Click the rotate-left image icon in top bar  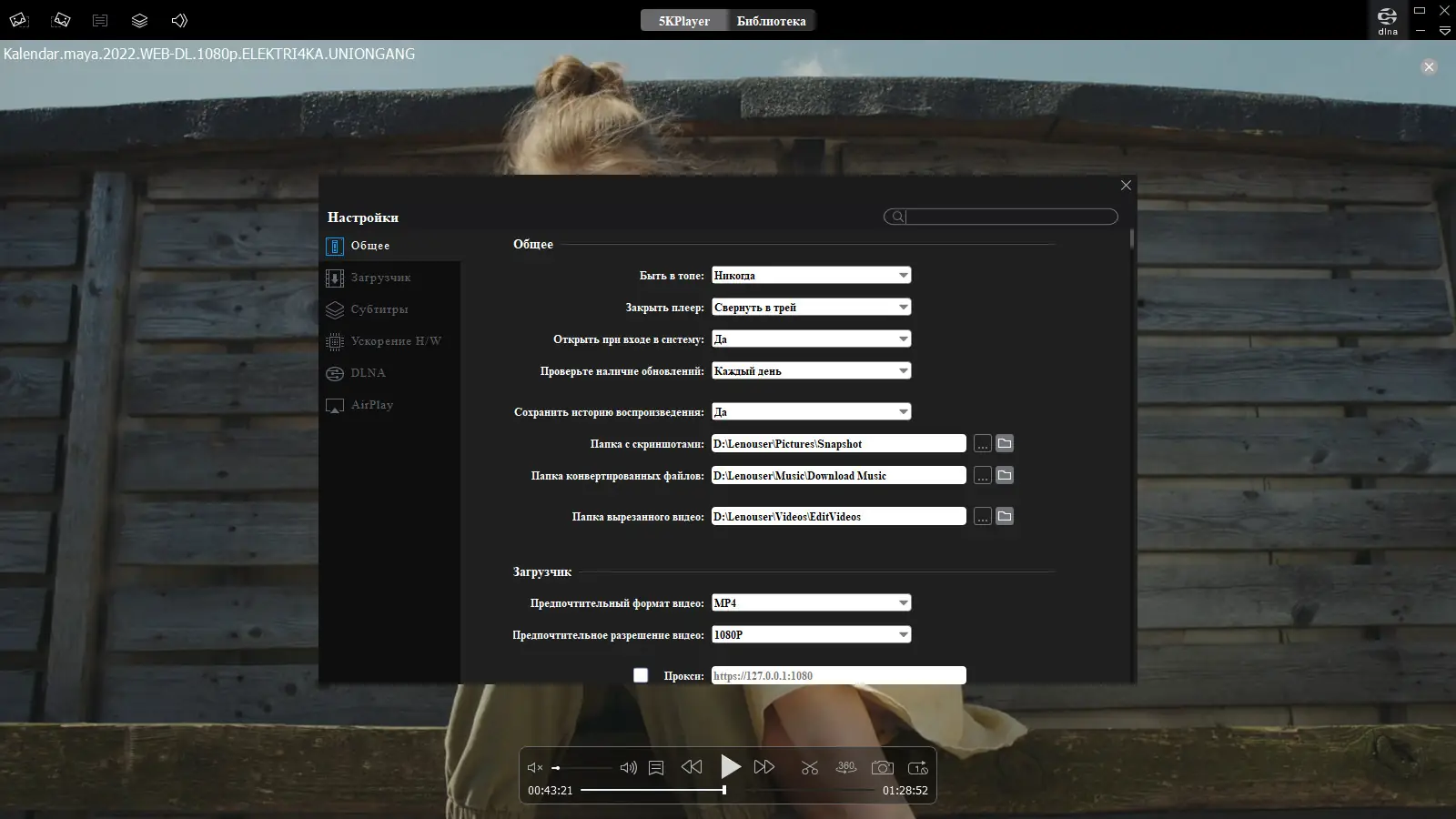(x=19, y=20)
